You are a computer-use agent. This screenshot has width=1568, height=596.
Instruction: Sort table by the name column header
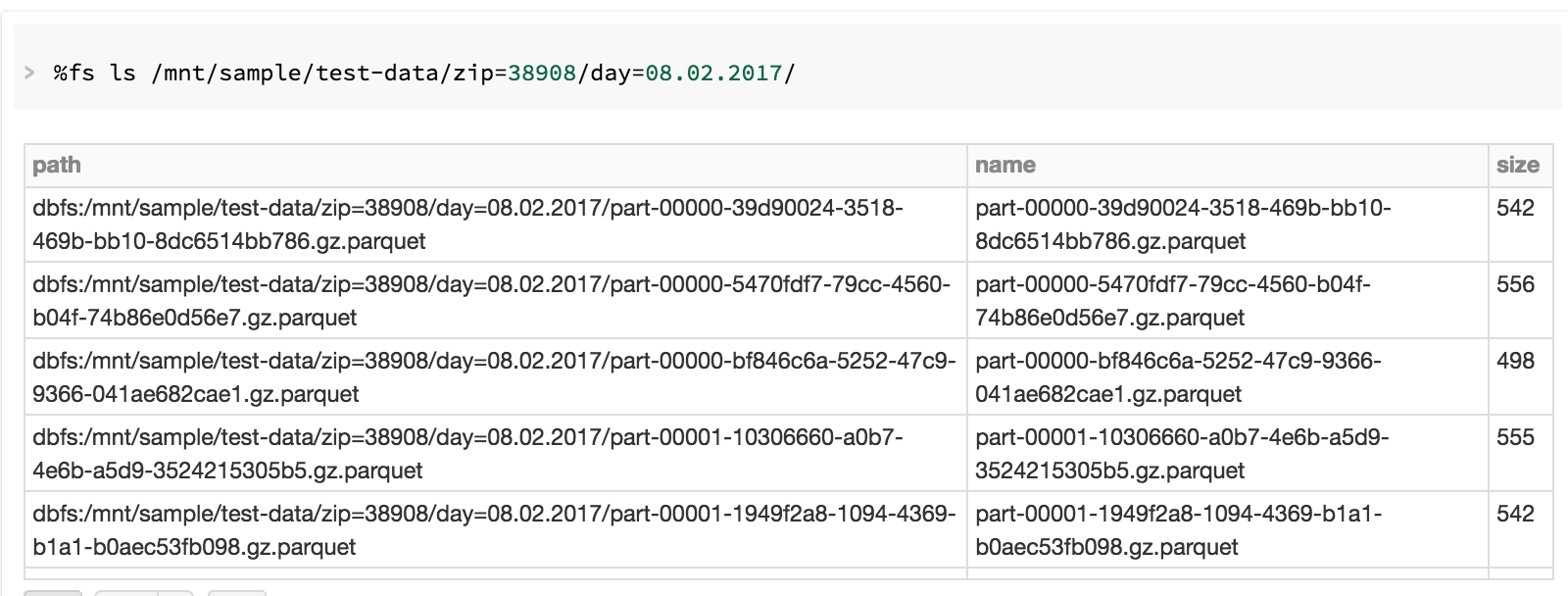[x=1005, y=166]
